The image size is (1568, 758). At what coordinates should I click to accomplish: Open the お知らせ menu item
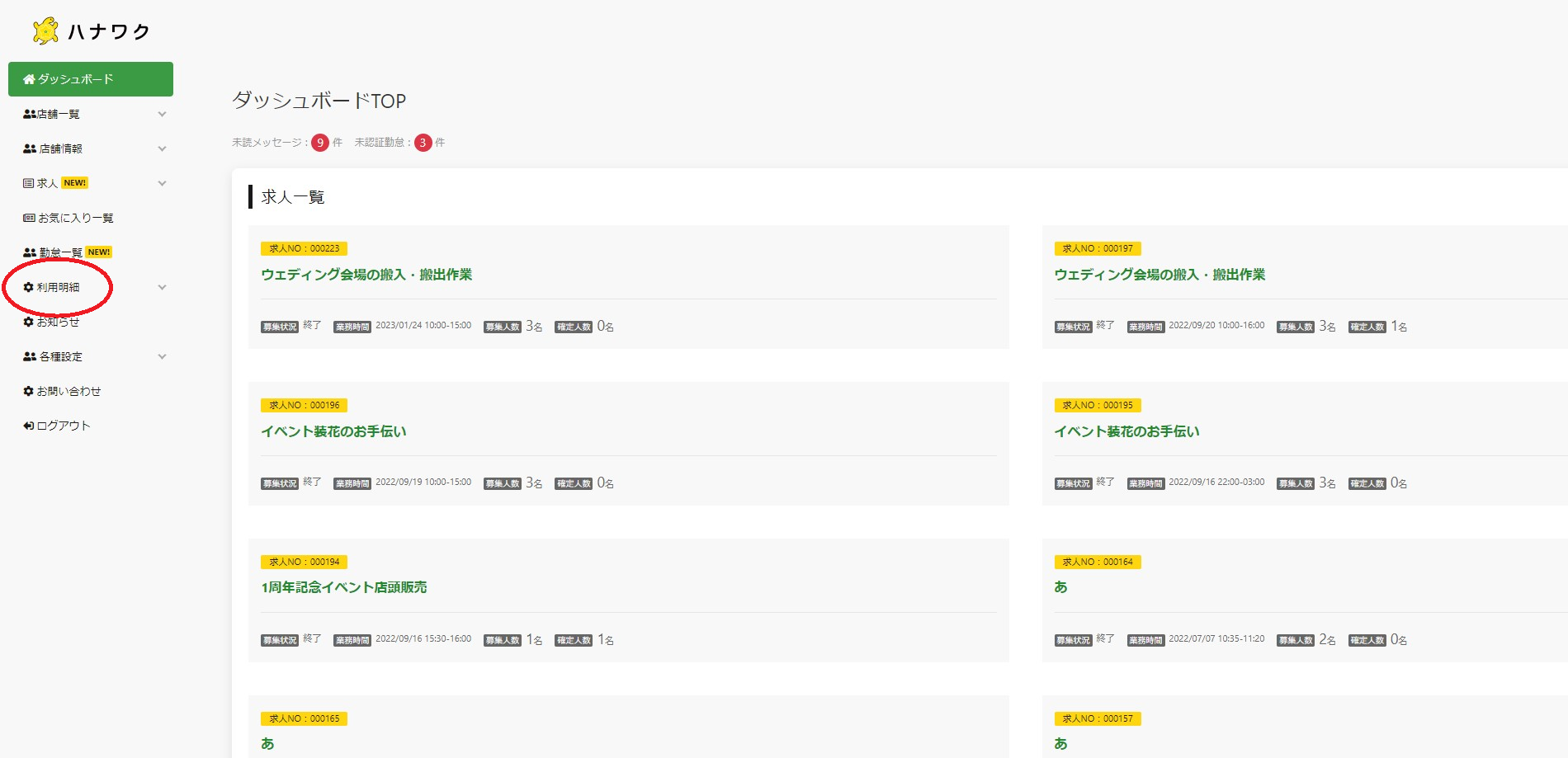pyautogui.click(x=58, y=323)
